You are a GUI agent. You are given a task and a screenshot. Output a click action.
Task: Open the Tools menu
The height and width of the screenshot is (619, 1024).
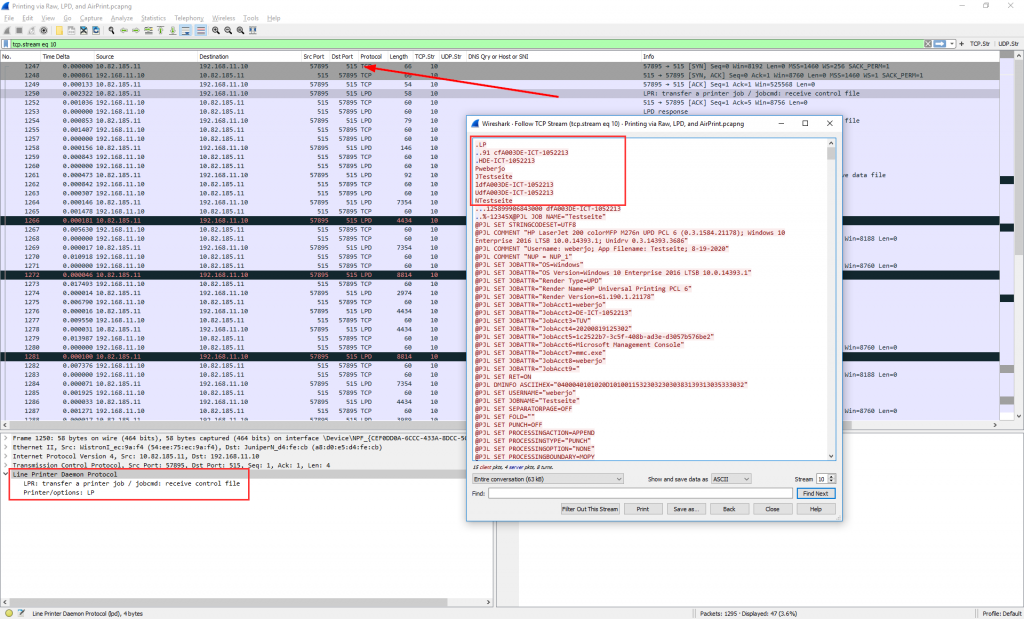tap(251, 18)
